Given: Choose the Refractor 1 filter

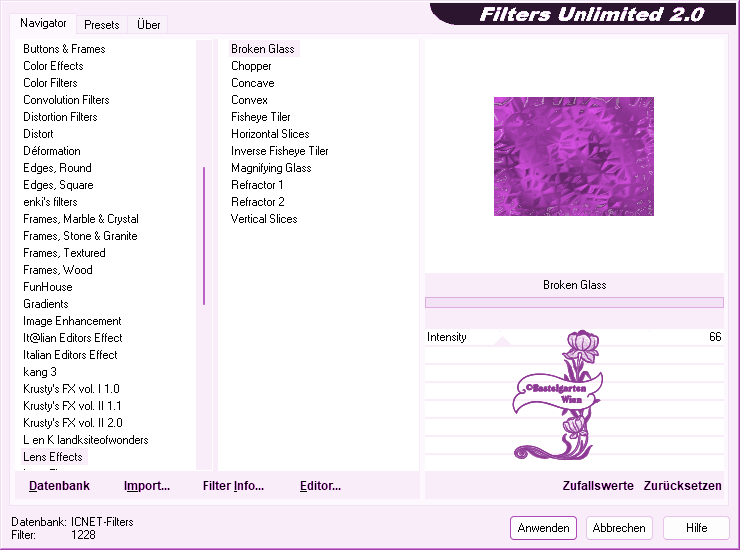Looking at the screenshot, I should point(257,185).
